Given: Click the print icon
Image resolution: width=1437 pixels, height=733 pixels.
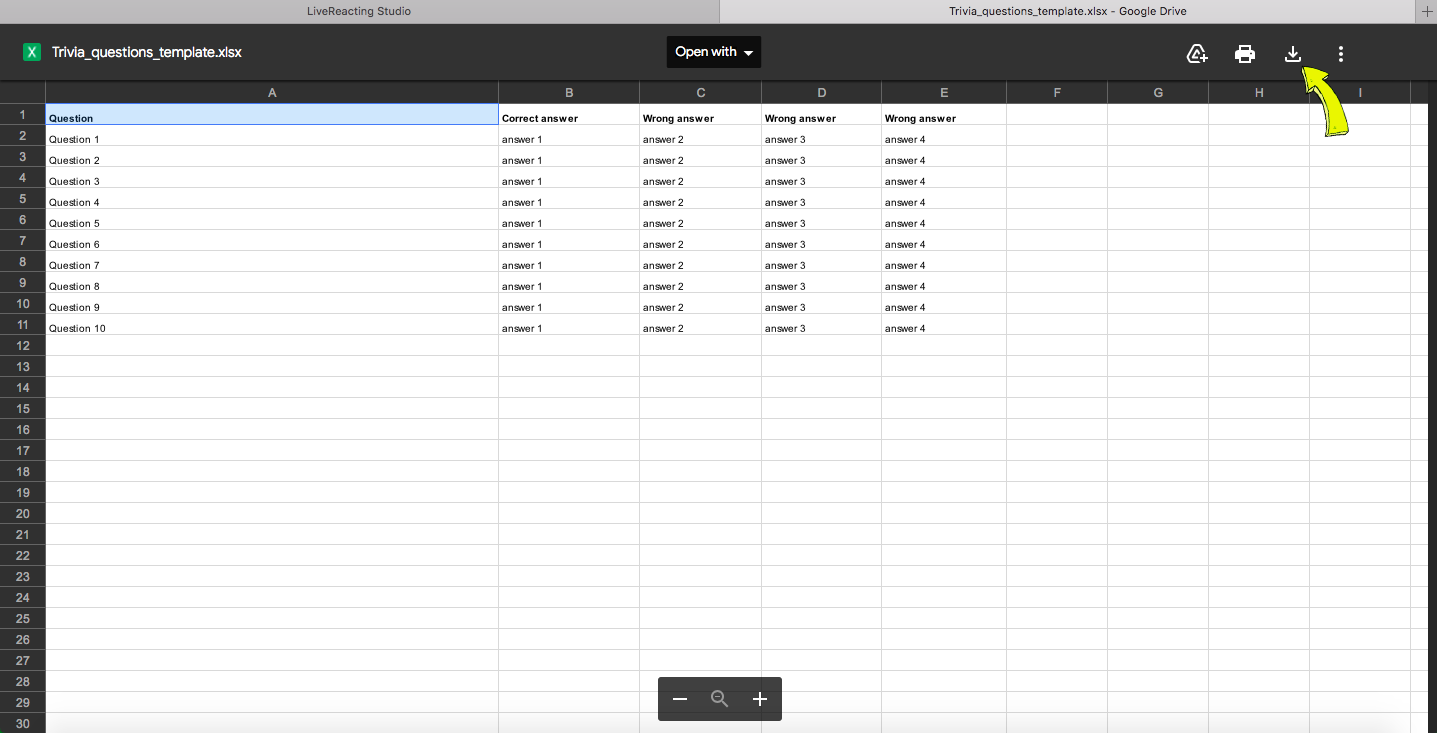Looking at the screenshot, I should point(1245,54).
